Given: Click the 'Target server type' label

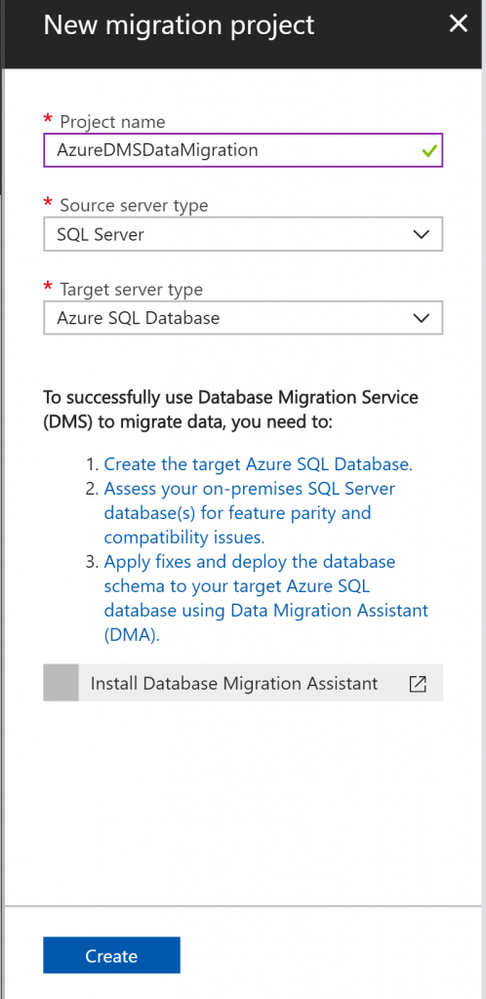Looking at the screenshot, I should click(131, 289).
